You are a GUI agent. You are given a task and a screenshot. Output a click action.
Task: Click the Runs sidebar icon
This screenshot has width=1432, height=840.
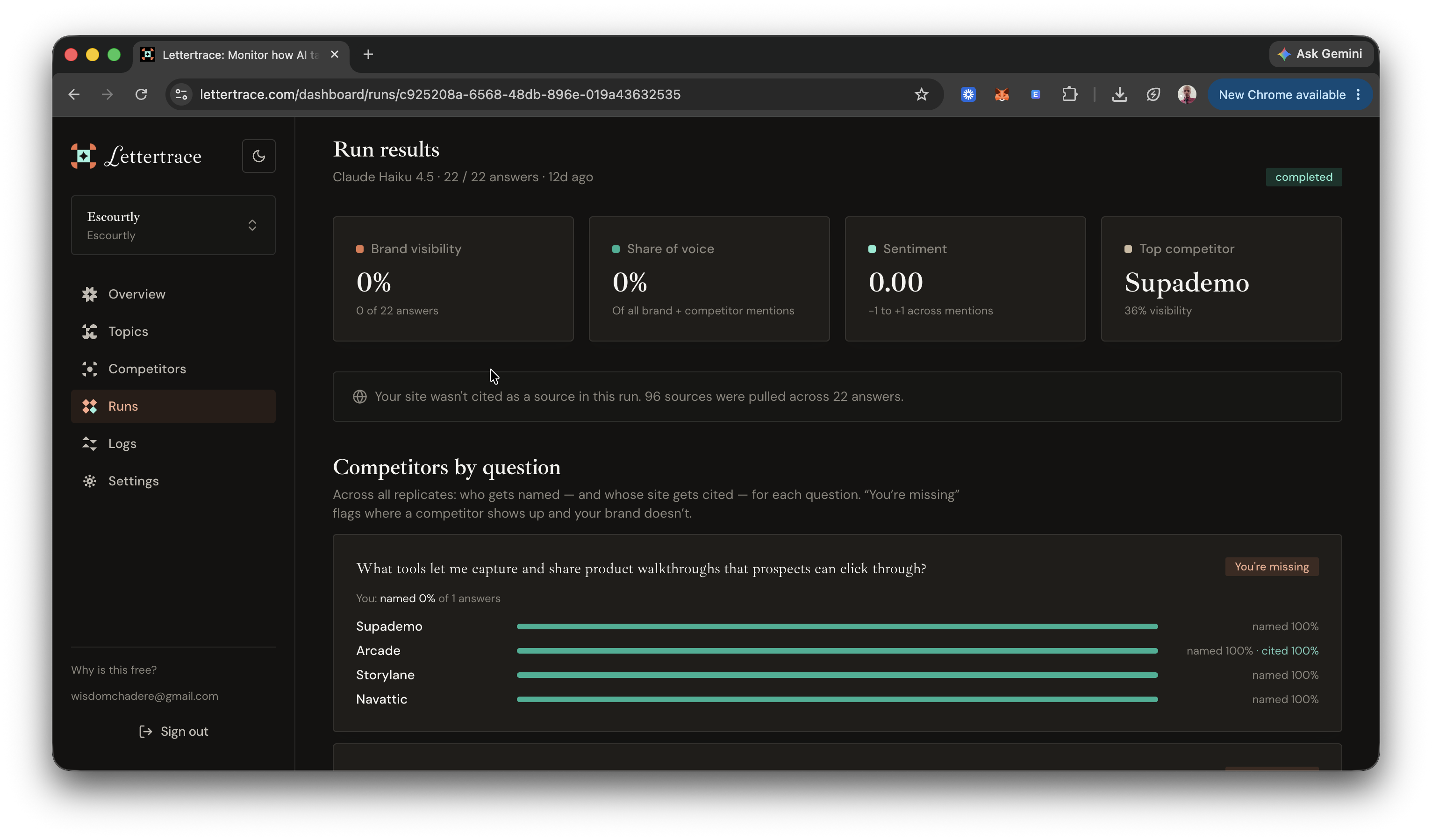point(90,406)
